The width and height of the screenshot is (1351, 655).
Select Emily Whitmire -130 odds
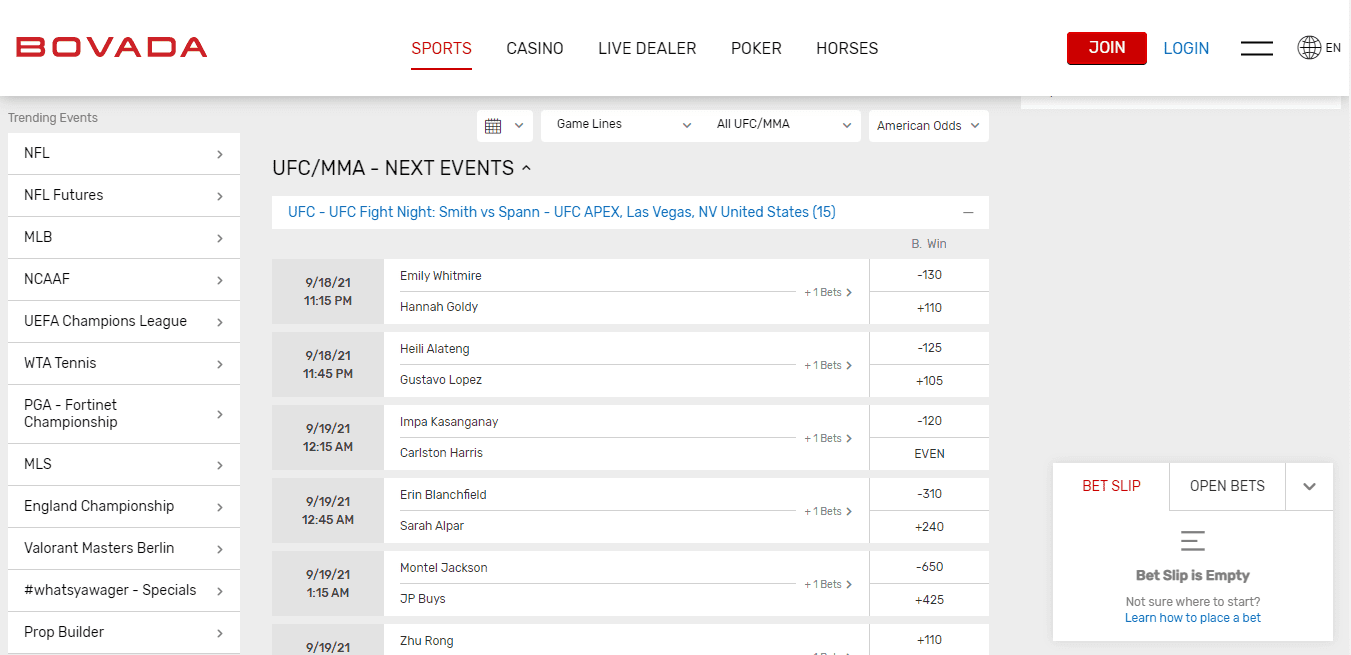tap(929, 275)
